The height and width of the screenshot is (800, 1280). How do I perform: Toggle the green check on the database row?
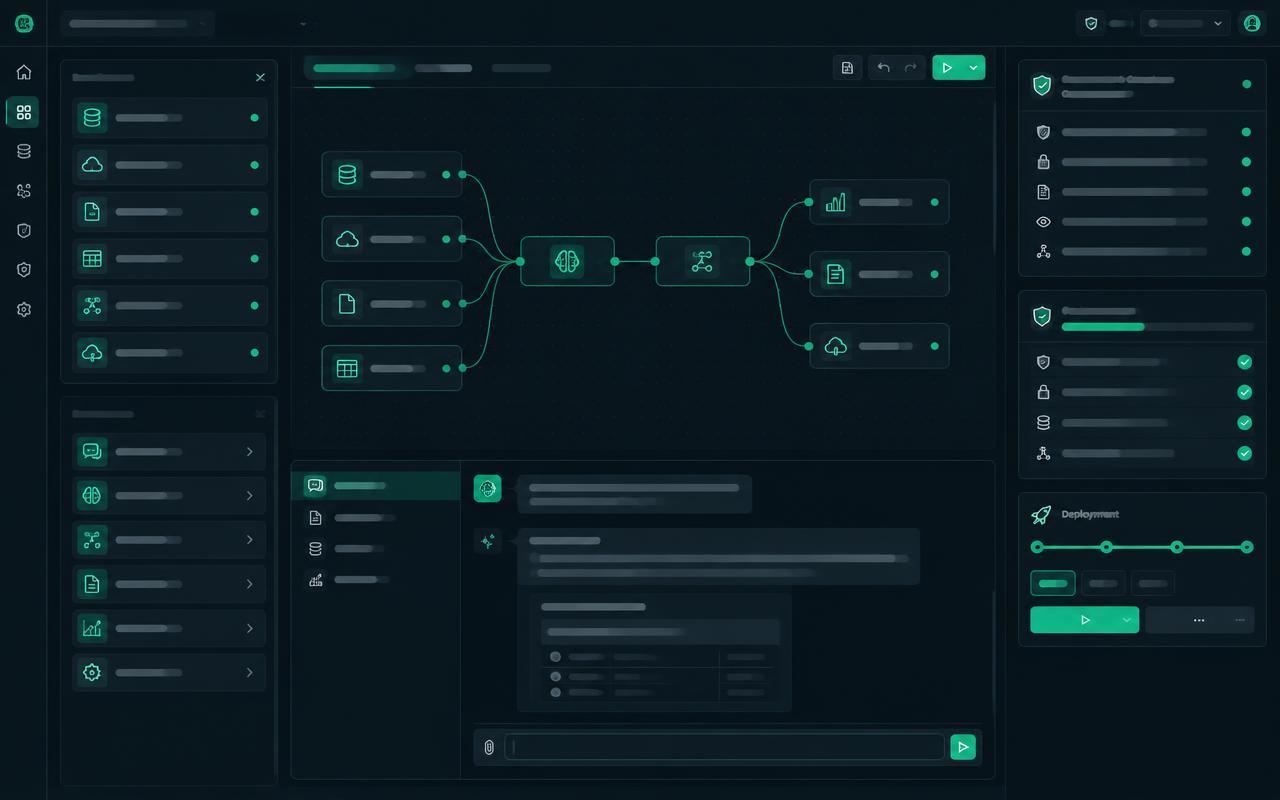click(1244, 423)
